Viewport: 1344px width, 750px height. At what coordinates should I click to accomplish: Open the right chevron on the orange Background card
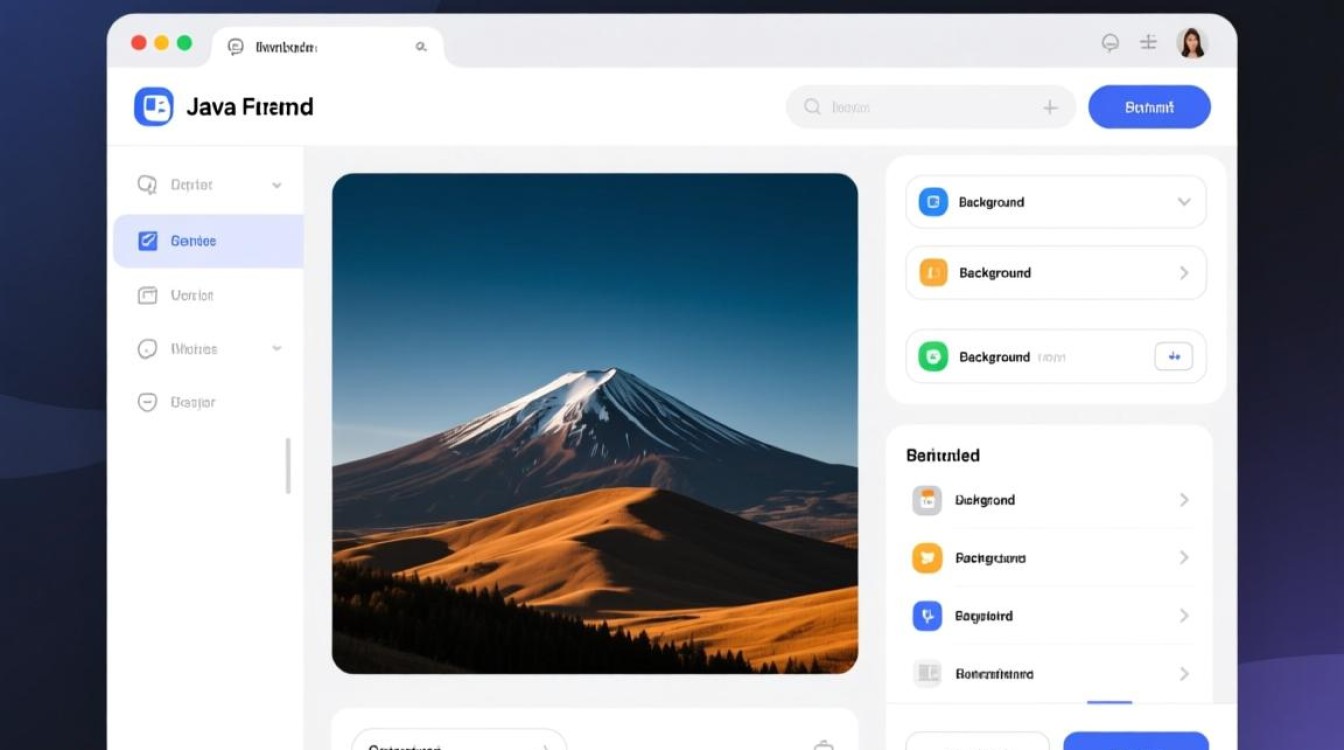coord(1184,273)
